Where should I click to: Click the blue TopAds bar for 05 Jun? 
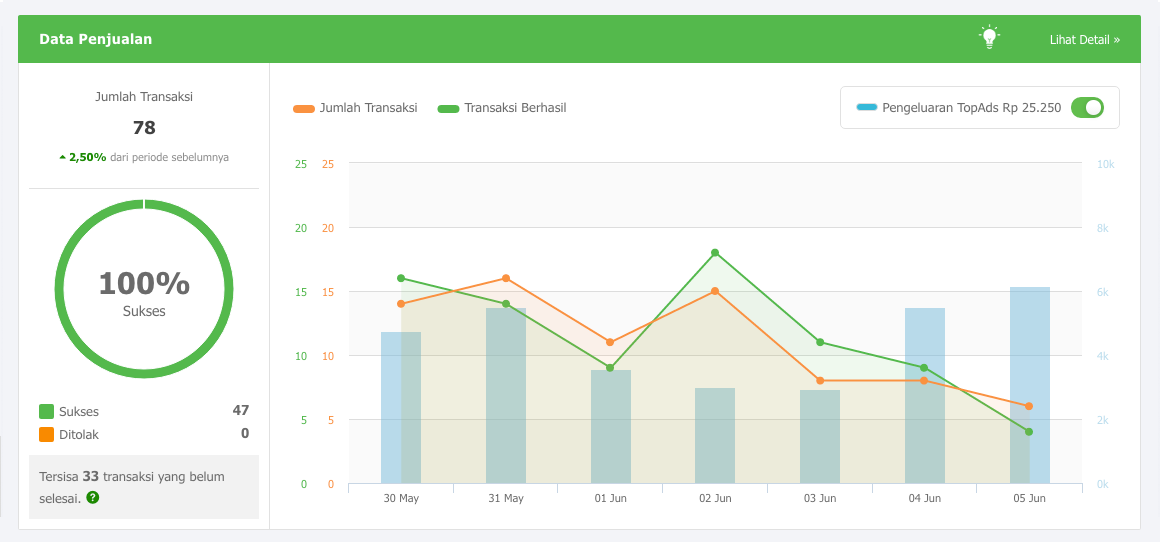(x=1030, y=385)
